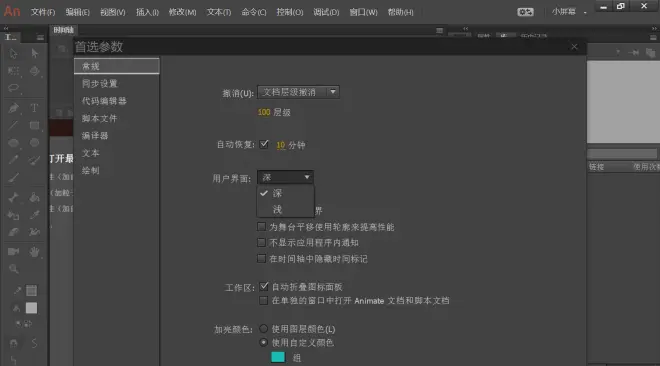Check 不显示应用程序内通知
Image resolution: width=660 pixels, height=366 pixels.
[x=261, y=243]
